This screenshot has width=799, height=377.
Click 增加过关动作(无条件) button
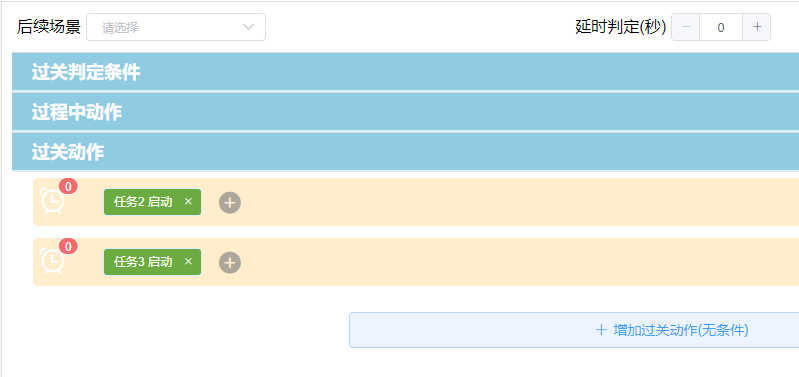(574, 330)
